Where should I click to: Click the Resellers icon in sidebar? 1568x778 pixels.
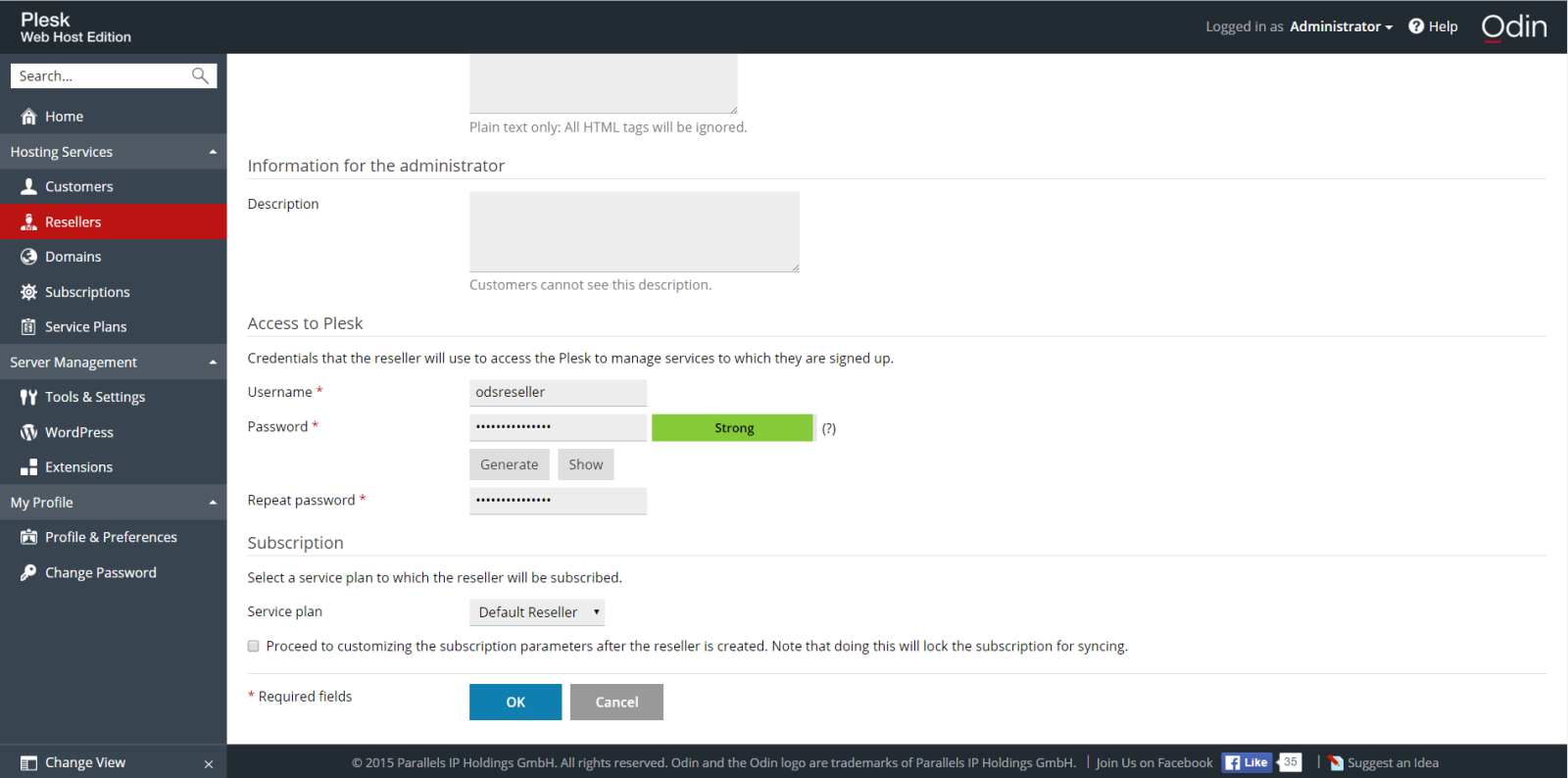[x=28, y=221]
